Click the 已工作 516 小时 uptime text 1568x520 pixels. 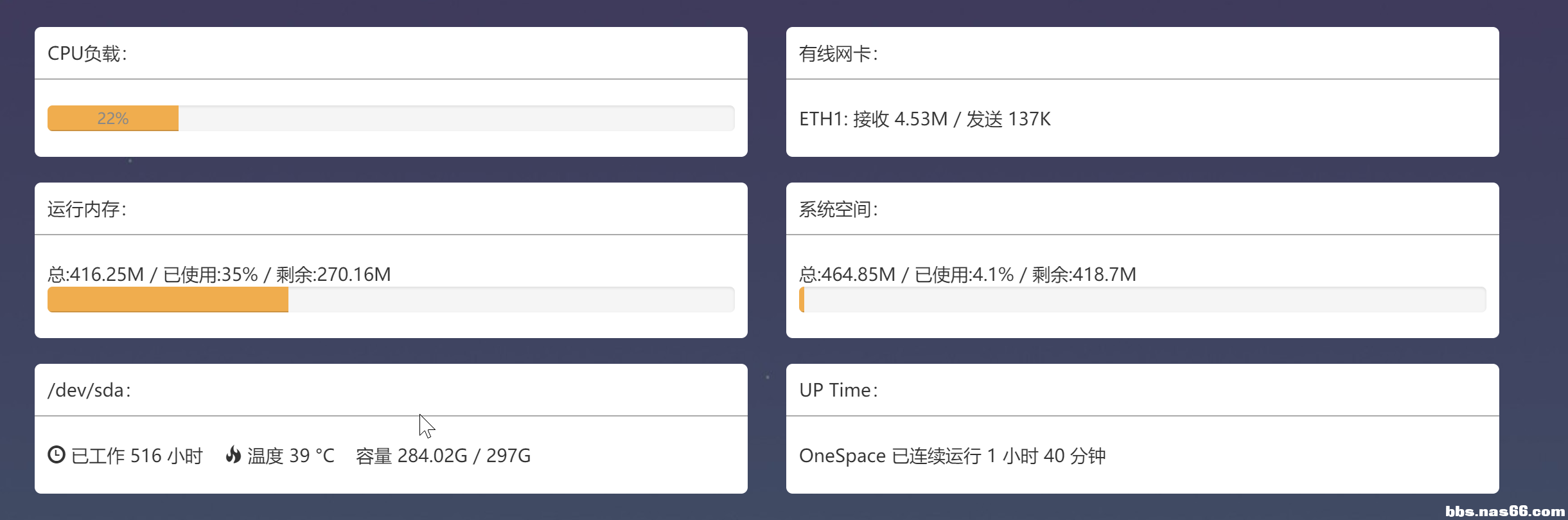[138, 456]
